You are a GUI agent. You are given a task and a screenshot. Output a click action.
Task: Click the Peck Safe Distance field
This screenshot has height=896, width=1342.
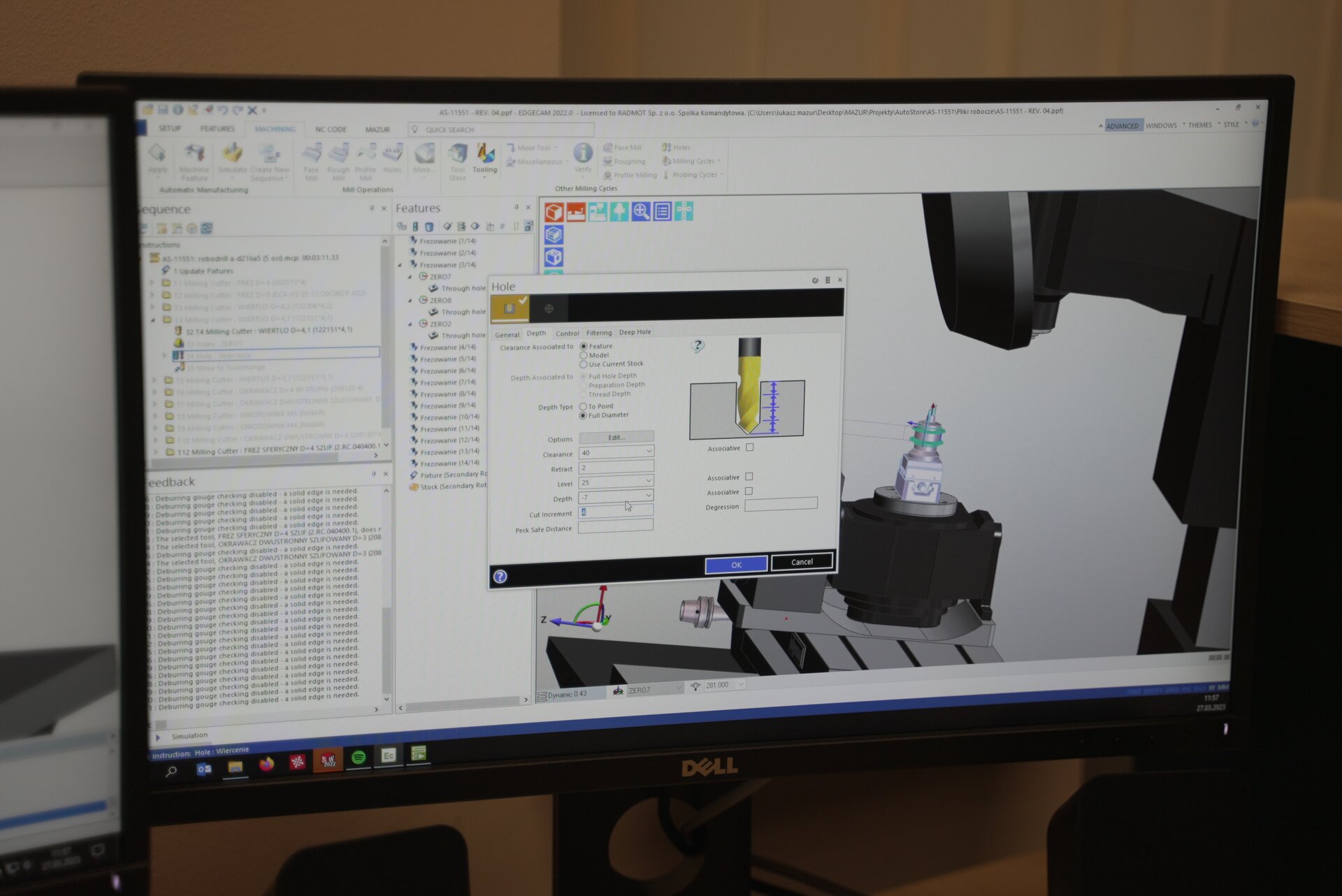pos(615,526)
